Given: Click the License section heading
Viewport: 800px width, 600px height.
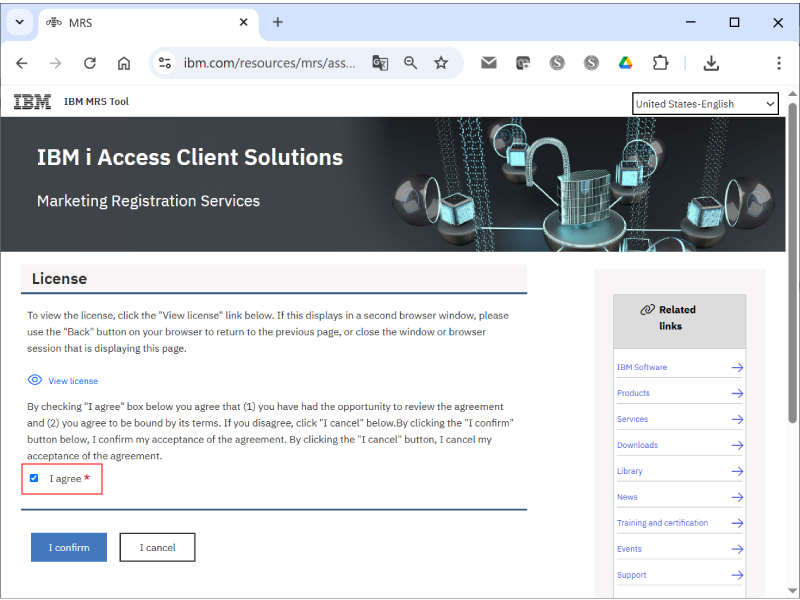Looking at the screenshot, I should 59,279.
